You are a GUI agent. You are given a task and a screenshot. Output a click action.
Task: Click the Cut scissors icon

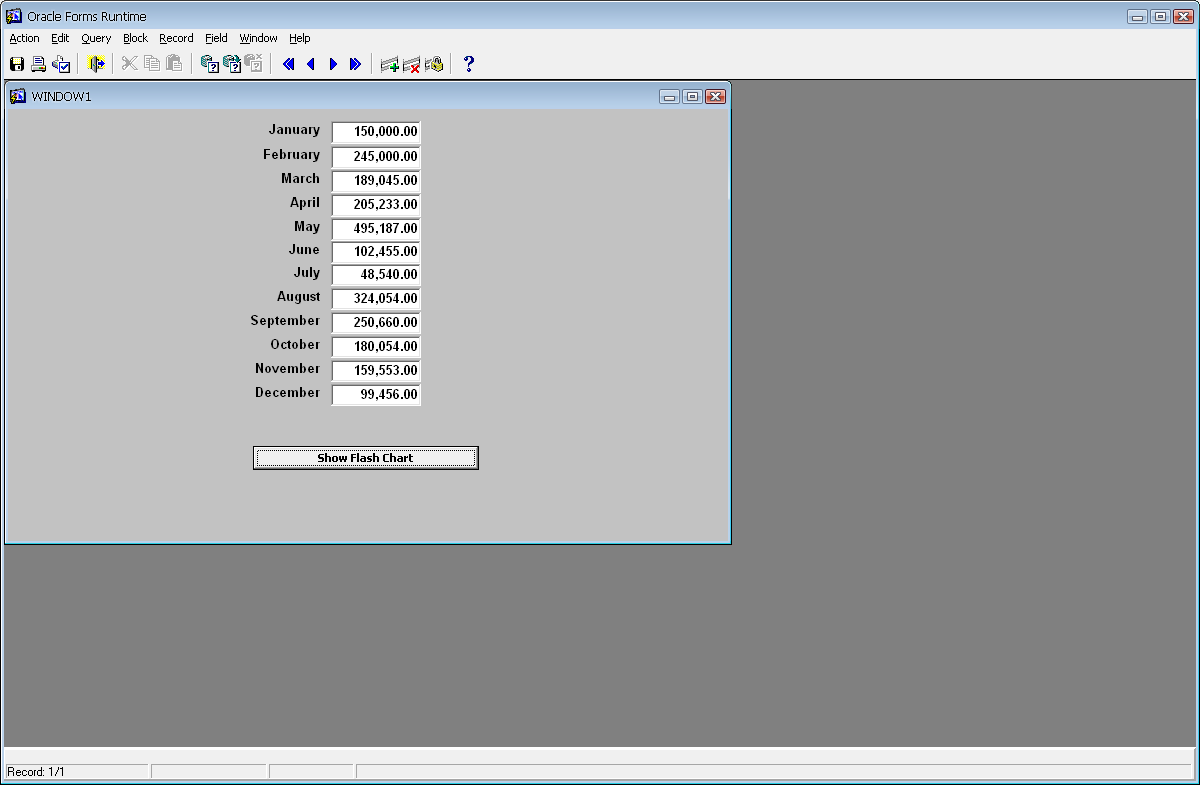[x=129, y=64]
